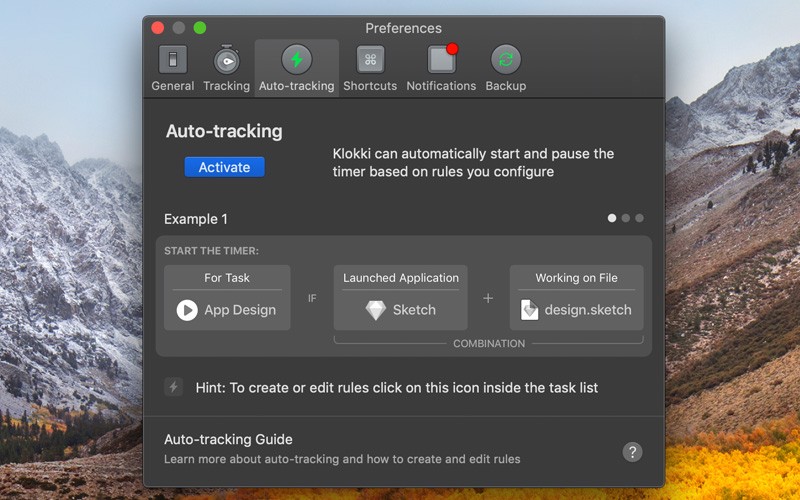Viewport: 800px width, 500px height.
Task: Click the 'App Design' task name
Action: (x=240, y=310)
